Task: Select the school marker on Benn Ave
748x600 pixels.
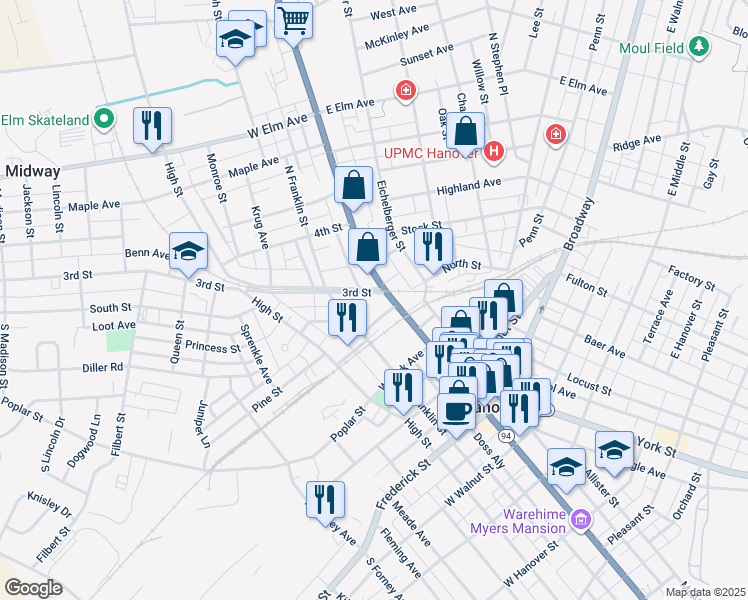Action: tap(188, 252)
